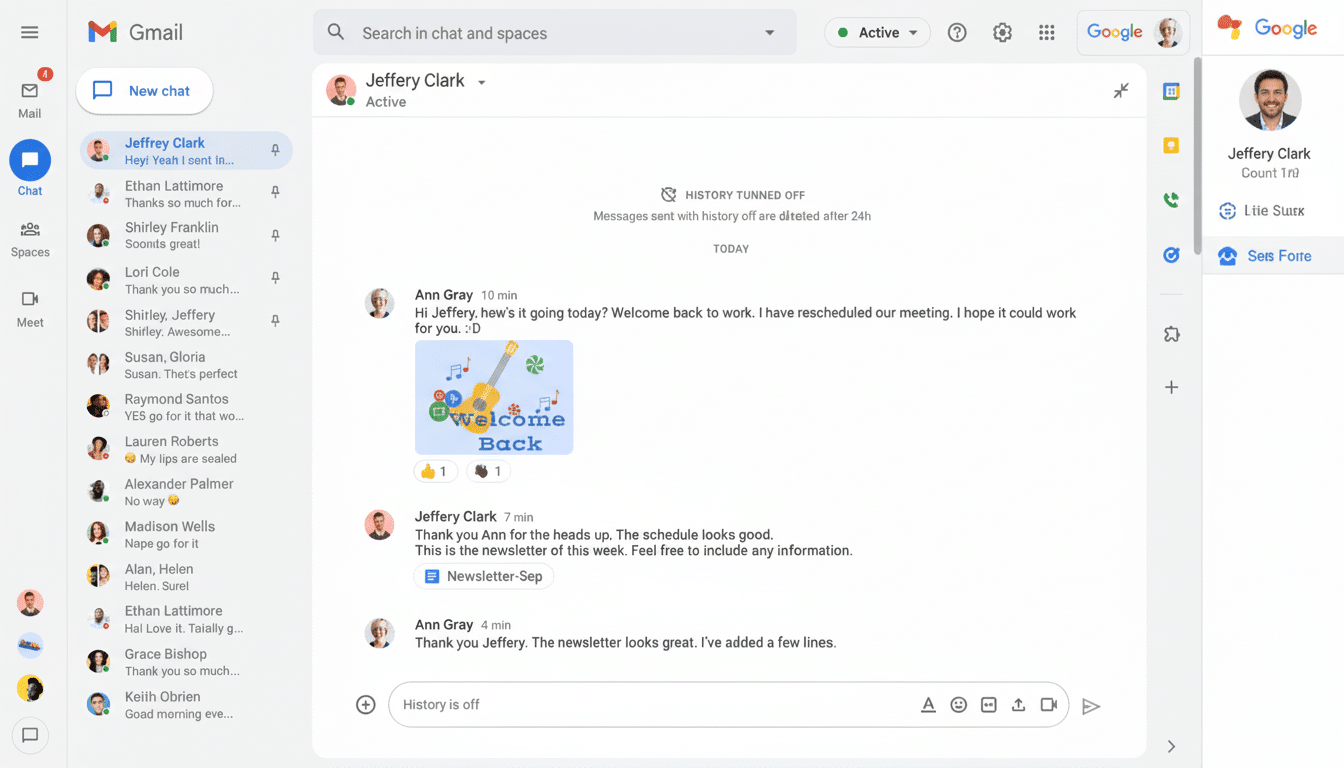Open the Newsletter-Sep attachment
This screenshot has height=768, width=1344.
coord(484,576)
